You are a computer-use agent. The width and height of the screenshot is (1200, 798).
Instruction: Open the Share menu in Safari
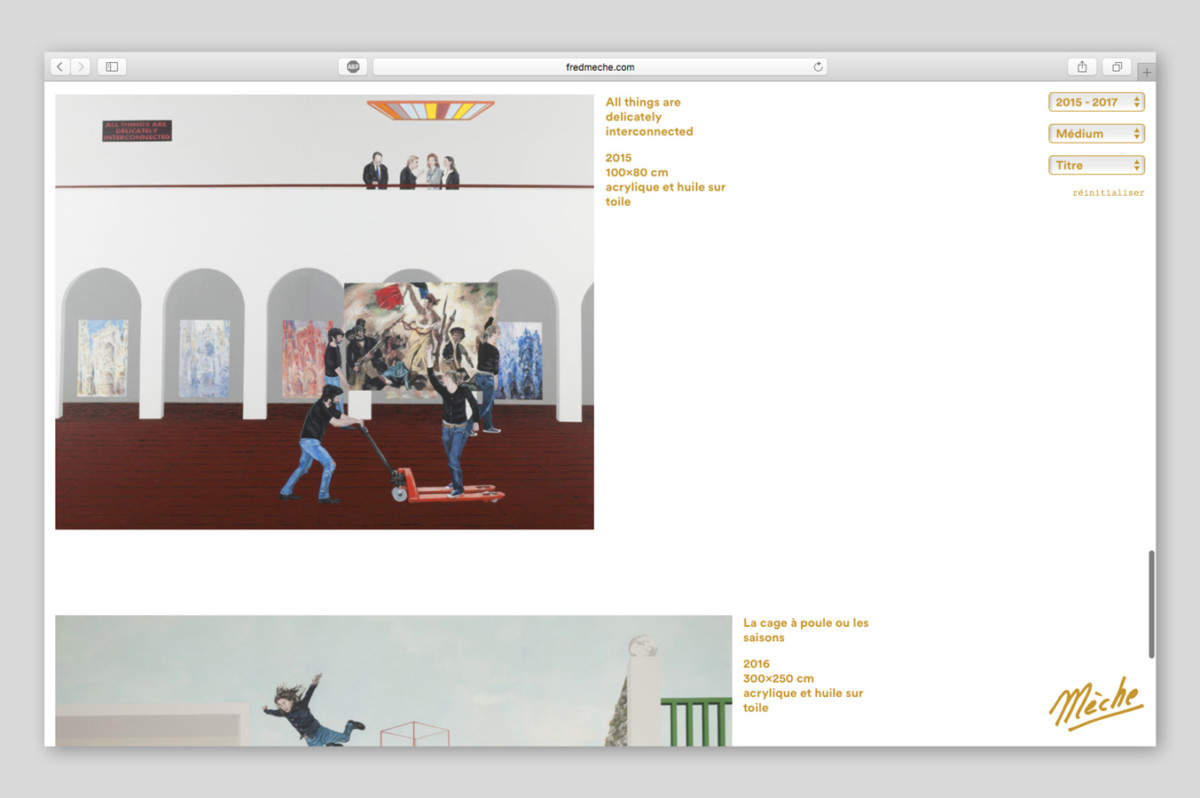click(1082, 67)
